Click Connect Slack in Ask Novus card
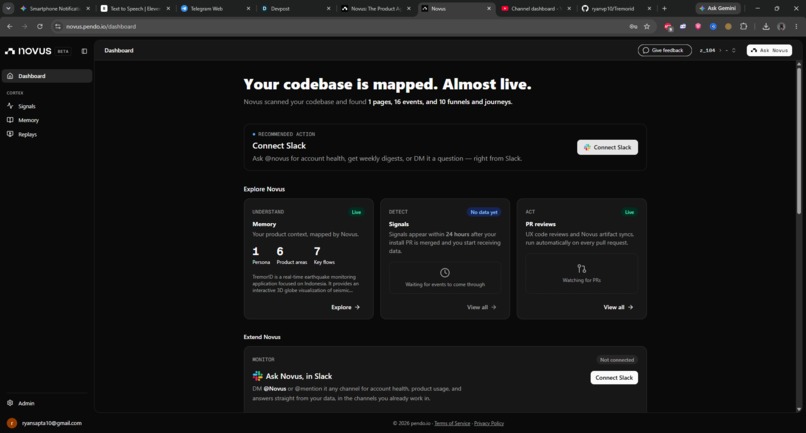This screenshot has height=433, width=806. [x=614, y=377]
